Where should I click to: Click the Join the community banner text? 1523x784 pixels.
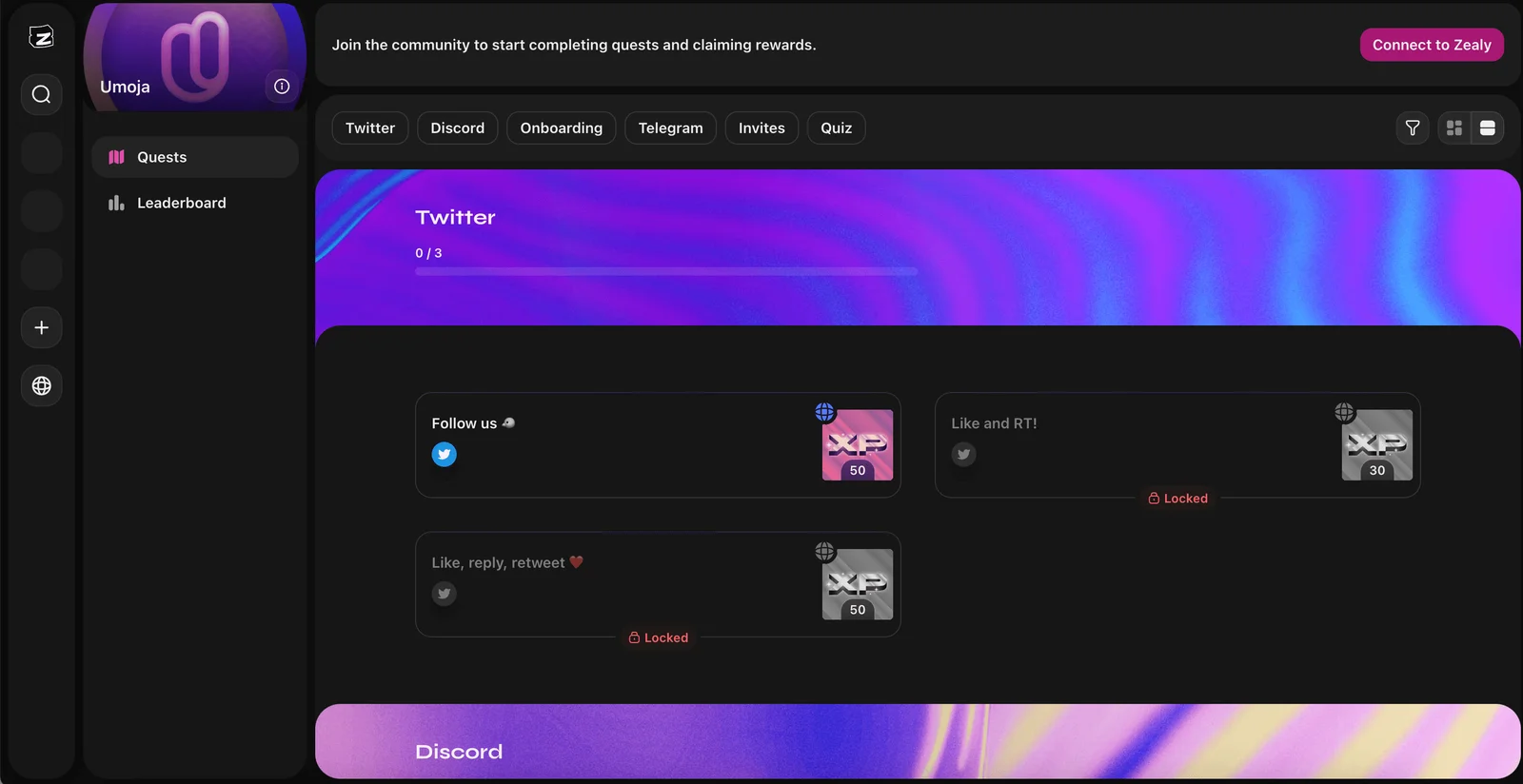(x=574, y=45)
